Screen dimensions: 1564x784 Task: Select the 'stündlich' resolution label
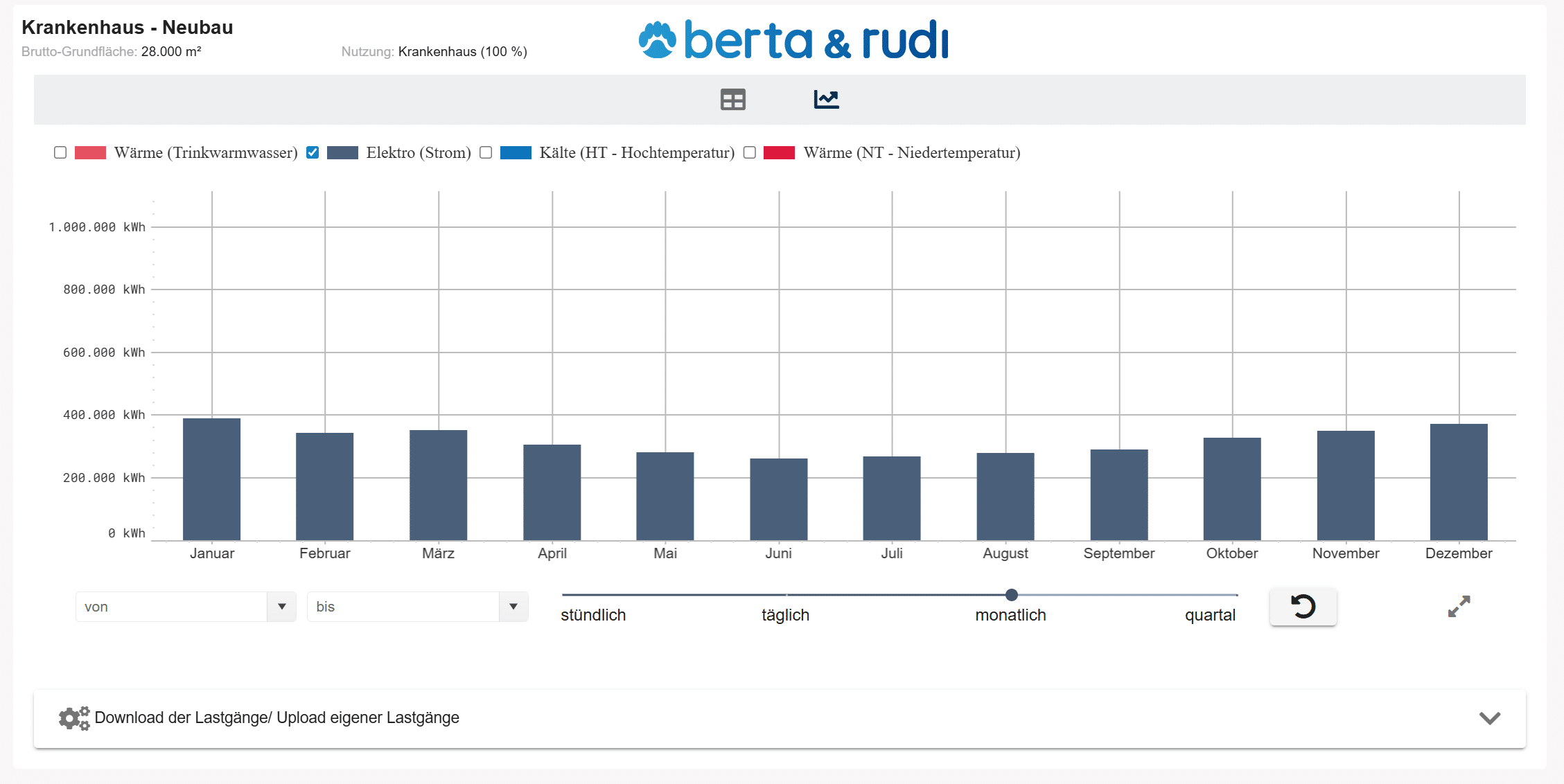tap(593, 615)
